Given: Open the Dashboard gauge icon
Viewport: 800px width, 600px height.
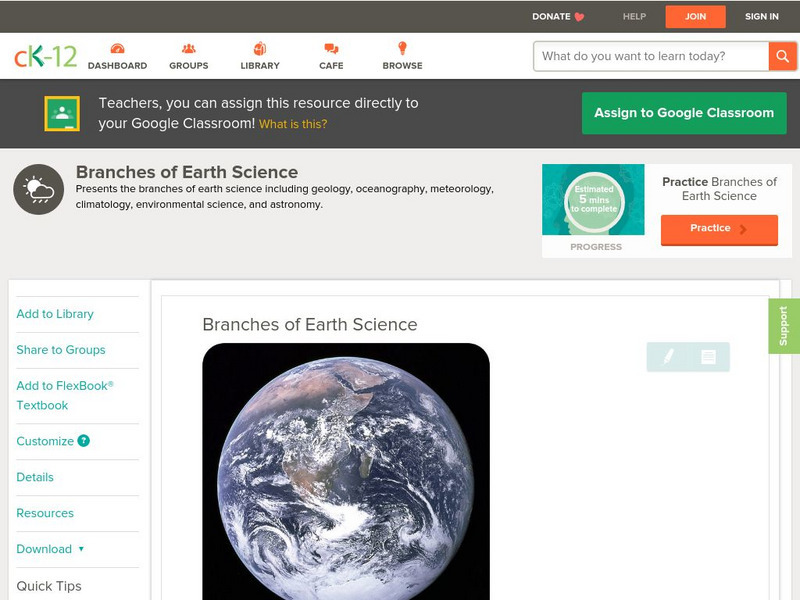Looking at the screenshot, I should click(x=117, y=48).
